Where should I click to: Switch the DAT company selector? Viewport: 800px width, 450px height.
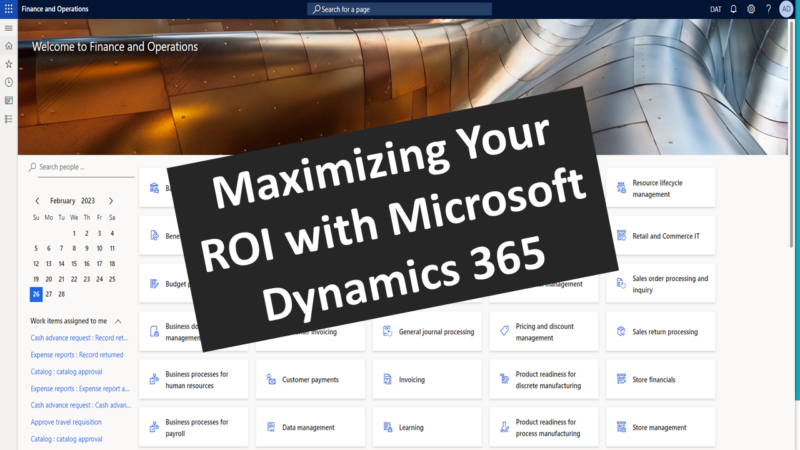715,9
